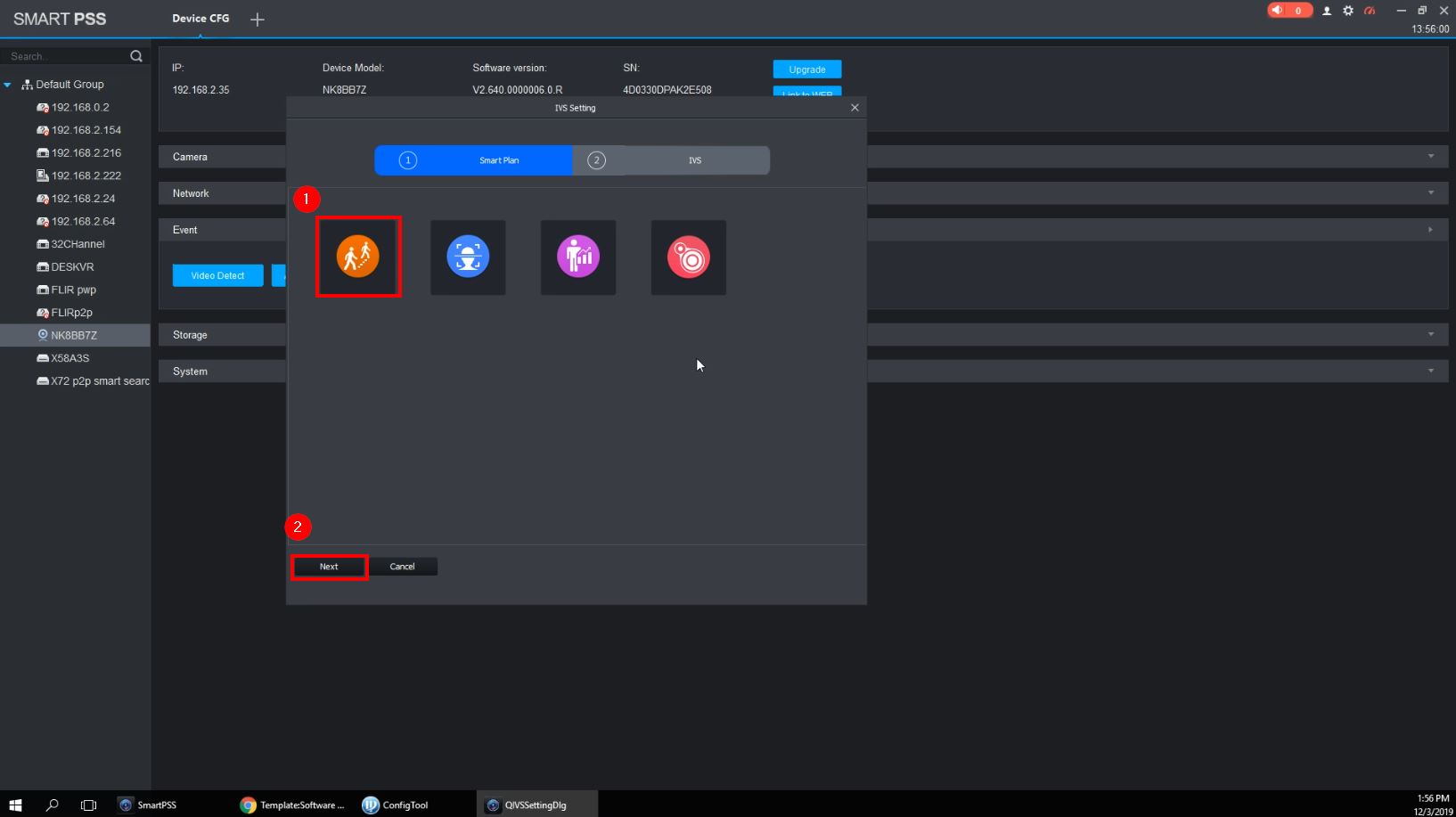The image size is (1456, 817).
Task: Open the taskbar clock and date
Action: 1433,805
